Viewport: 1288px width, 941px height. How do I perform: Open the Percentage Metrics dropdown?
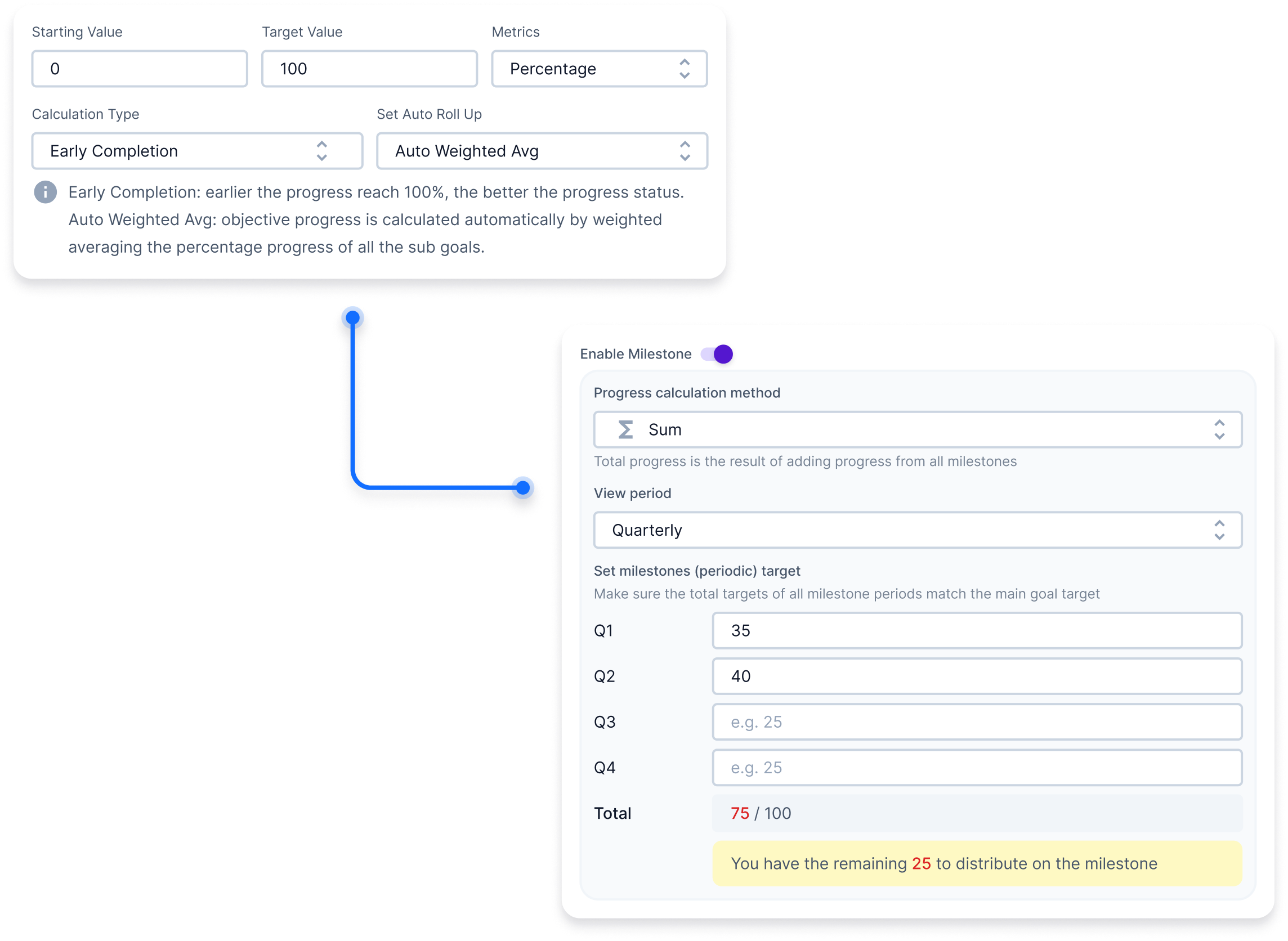tap(598, 68)
